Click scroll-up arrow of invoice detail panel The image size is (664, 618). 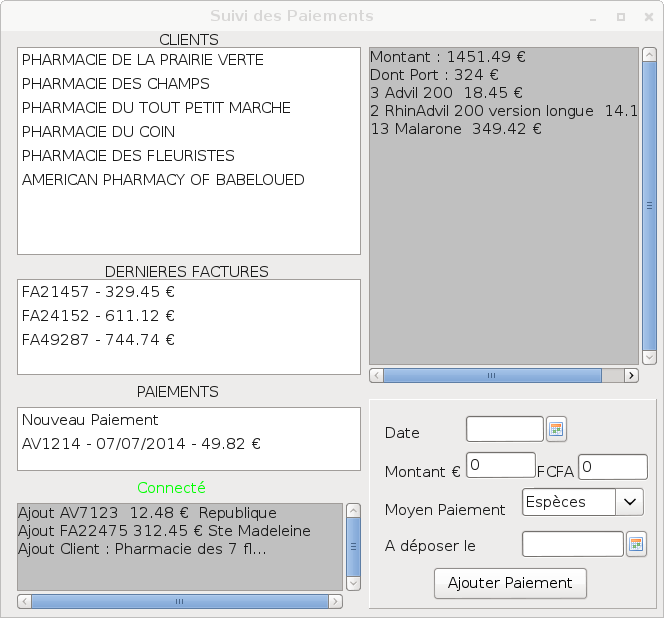pyautogui.click(x=649, y=55)
